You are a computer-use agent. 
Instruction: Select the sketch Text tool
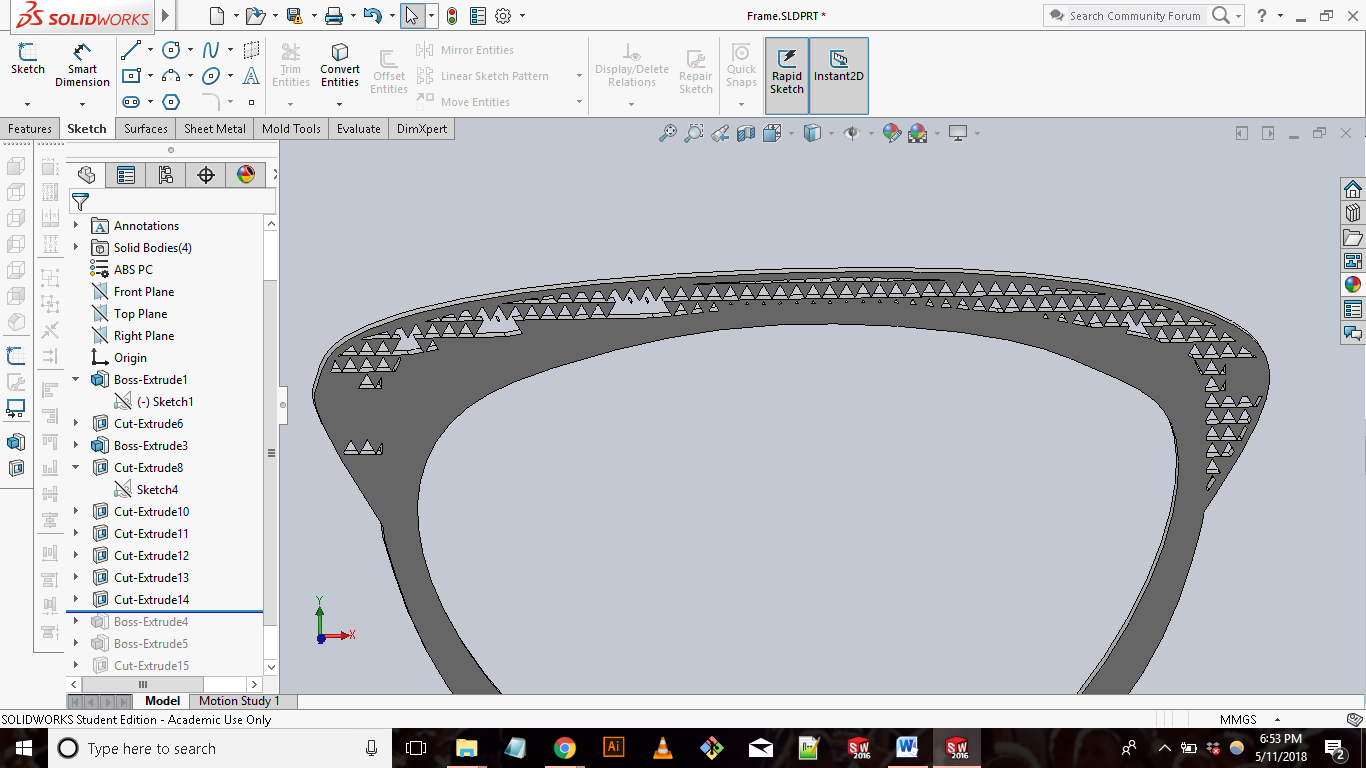pos(251,76)
